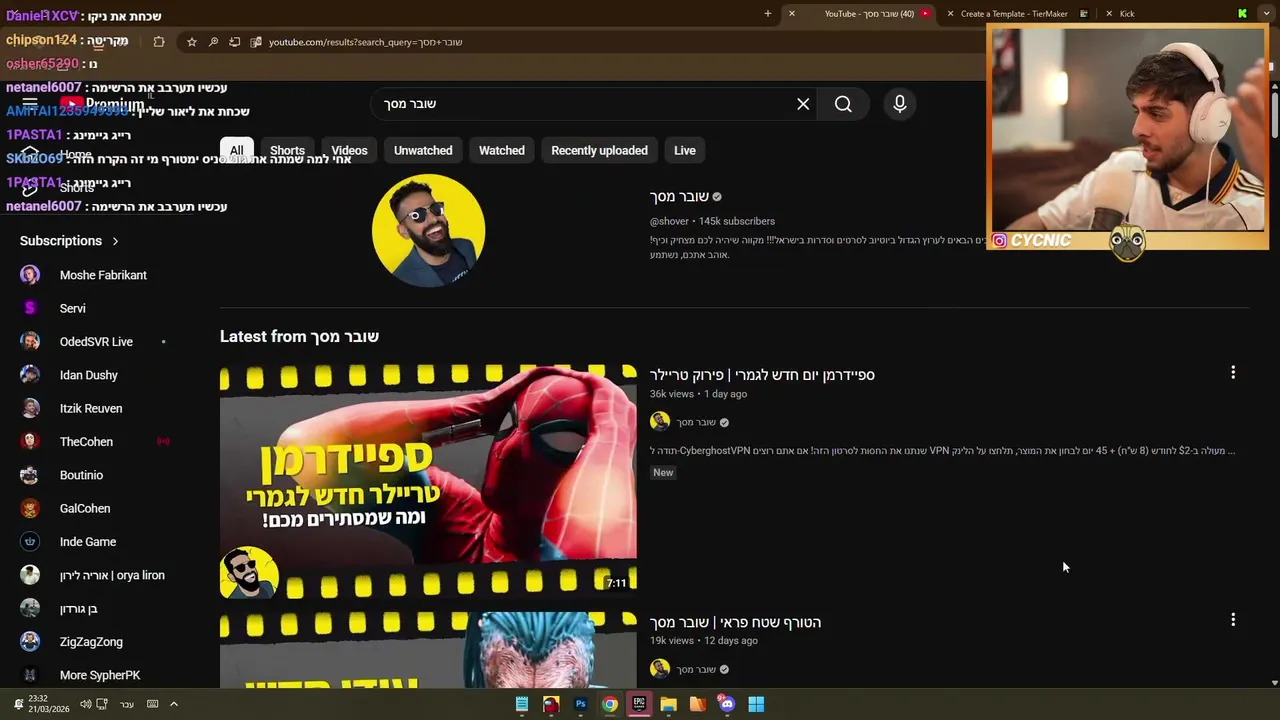The height and width of the screenshot is (720, 1280).
Task: Open Idan Dushy subscription
Action: tap(89, 375)
